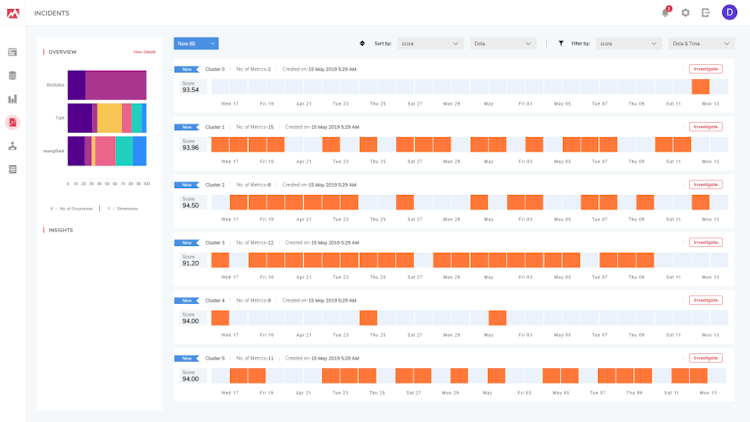Screen dimensions: 750x422
Task: Open the database icon in sidebar
Action: [x=13, y=75]
